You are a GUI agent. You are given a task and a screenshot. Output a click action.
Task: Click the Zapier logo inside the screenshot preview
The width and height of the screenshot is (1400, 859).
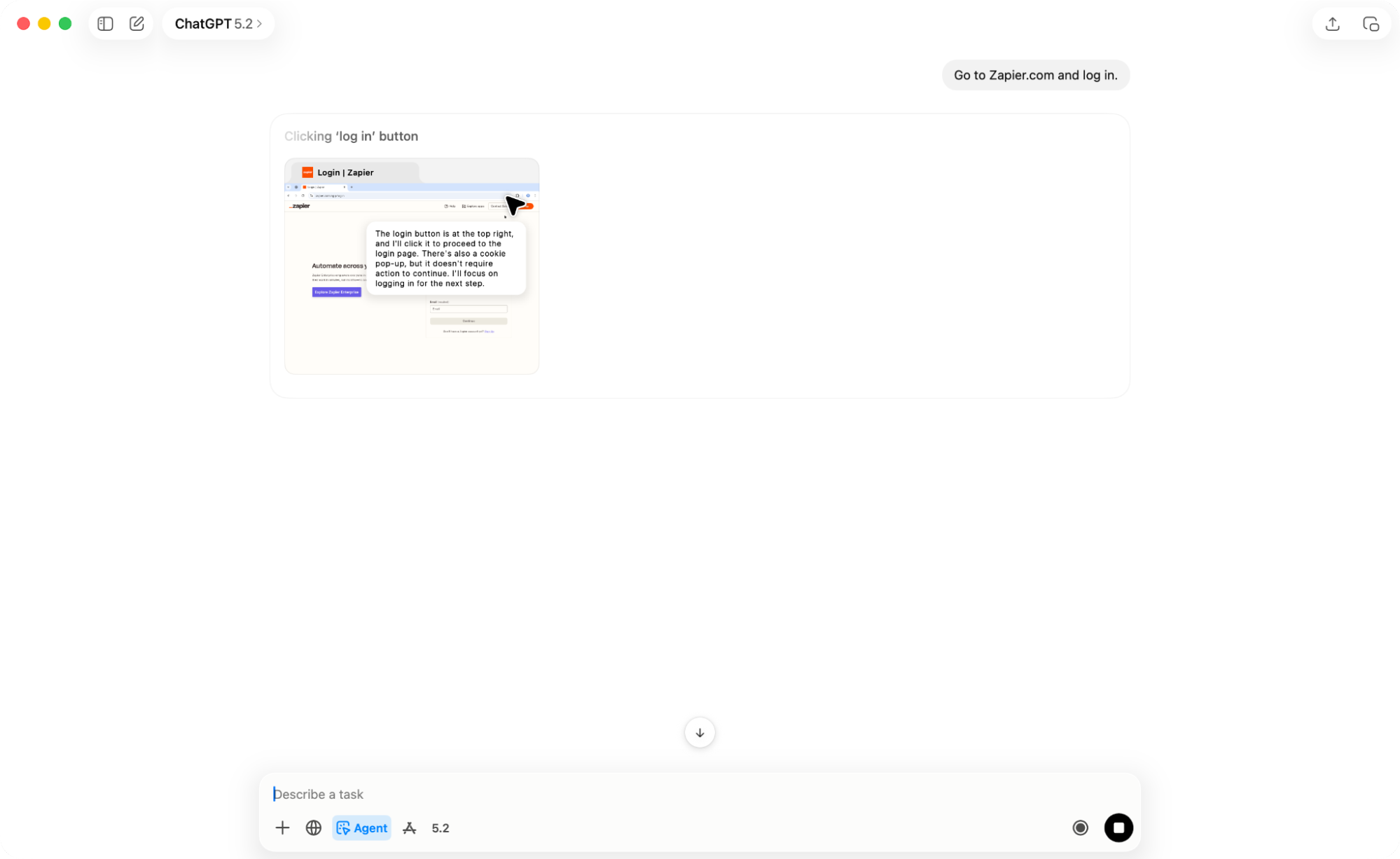pos(300,205)
